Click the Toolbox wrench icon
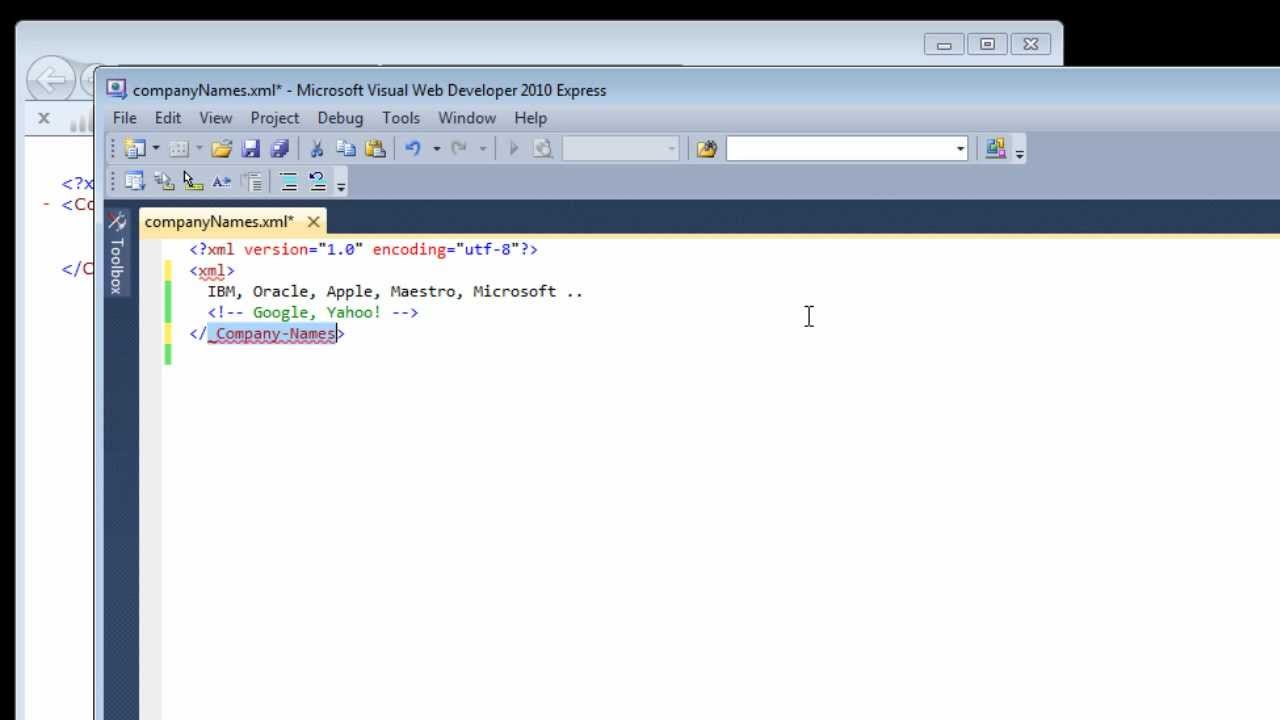This screenshot has width=1280, height=720. [x=117, y=221]
